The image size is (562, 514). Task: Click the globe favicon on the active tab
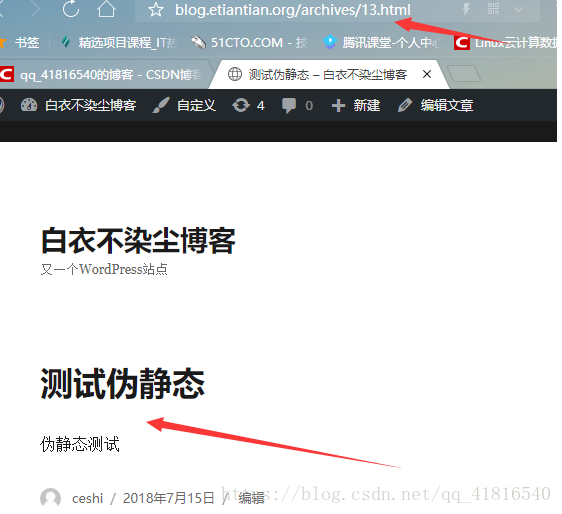point(235,74)
